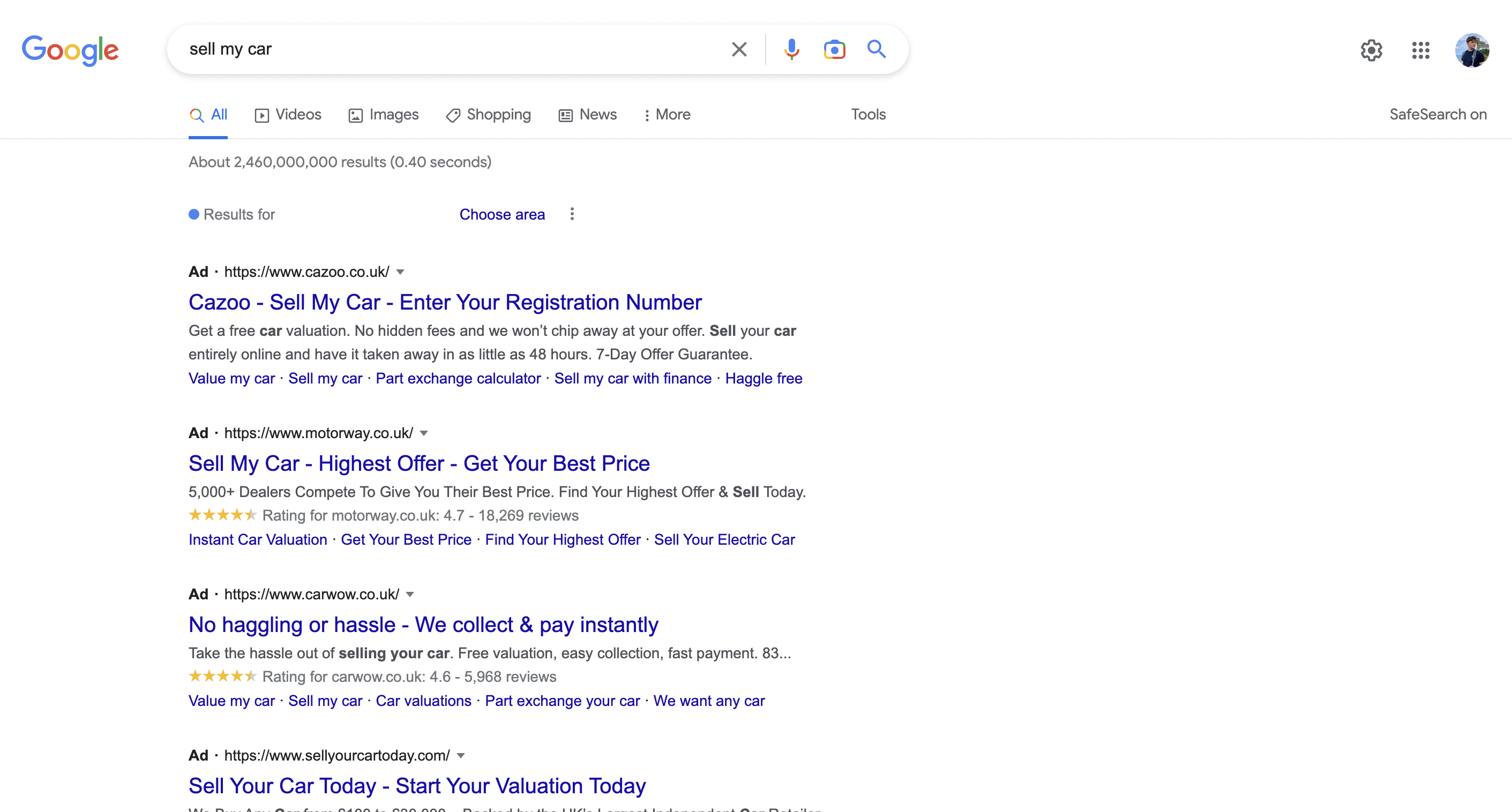Clear the search box with the X icon
This screenshot has height=812, width=1512.
(x=739, y=49)
